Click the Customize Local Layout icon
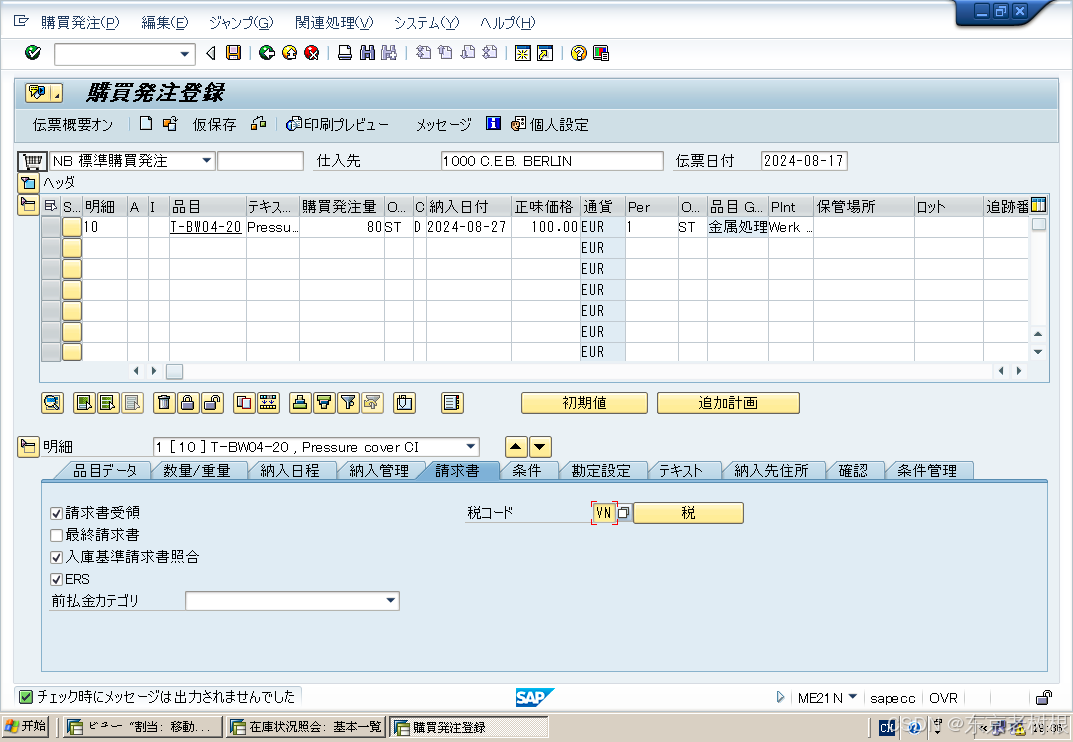 click(x=601, y=53)
